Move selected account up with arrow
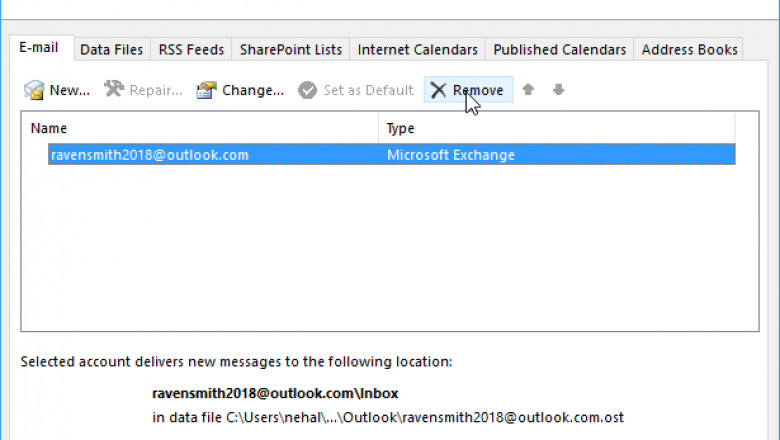This screenshot has width=780, height=440. pos(528,89)
